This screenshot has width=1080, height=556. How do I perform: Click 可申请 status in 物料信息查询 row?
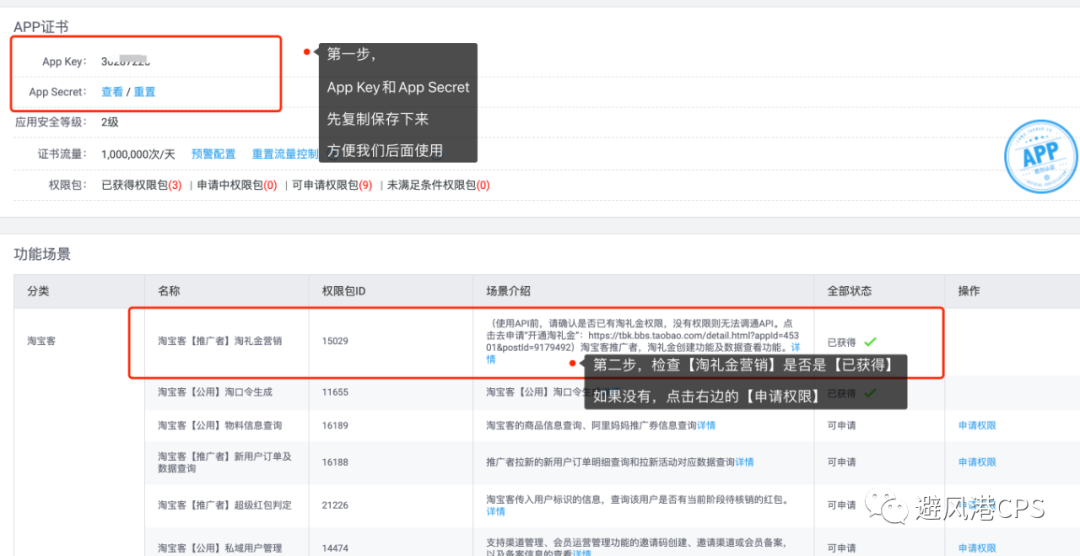(x=841, y=425)
